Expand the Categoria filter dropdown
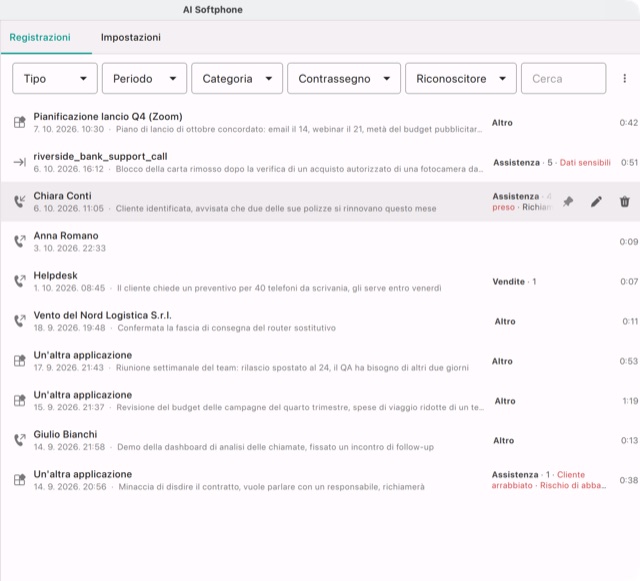Image resolution: width=640 pixels, height=581 pixels. coord(237,78)
